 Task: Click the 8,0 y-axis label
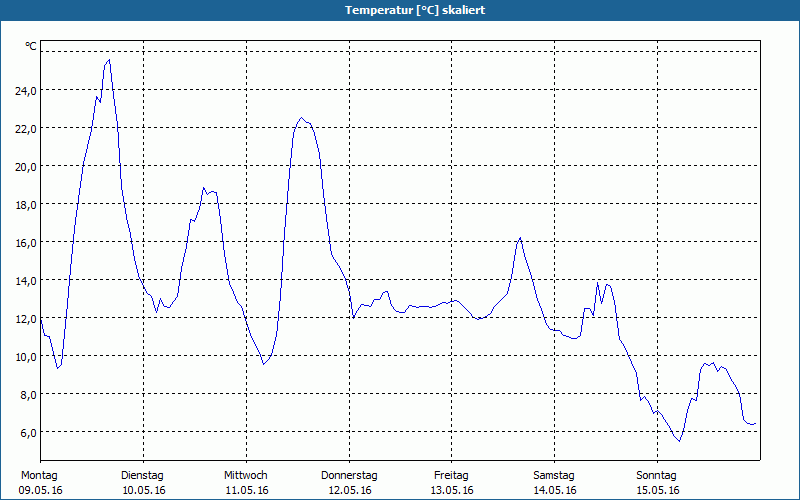pos(28,395)
